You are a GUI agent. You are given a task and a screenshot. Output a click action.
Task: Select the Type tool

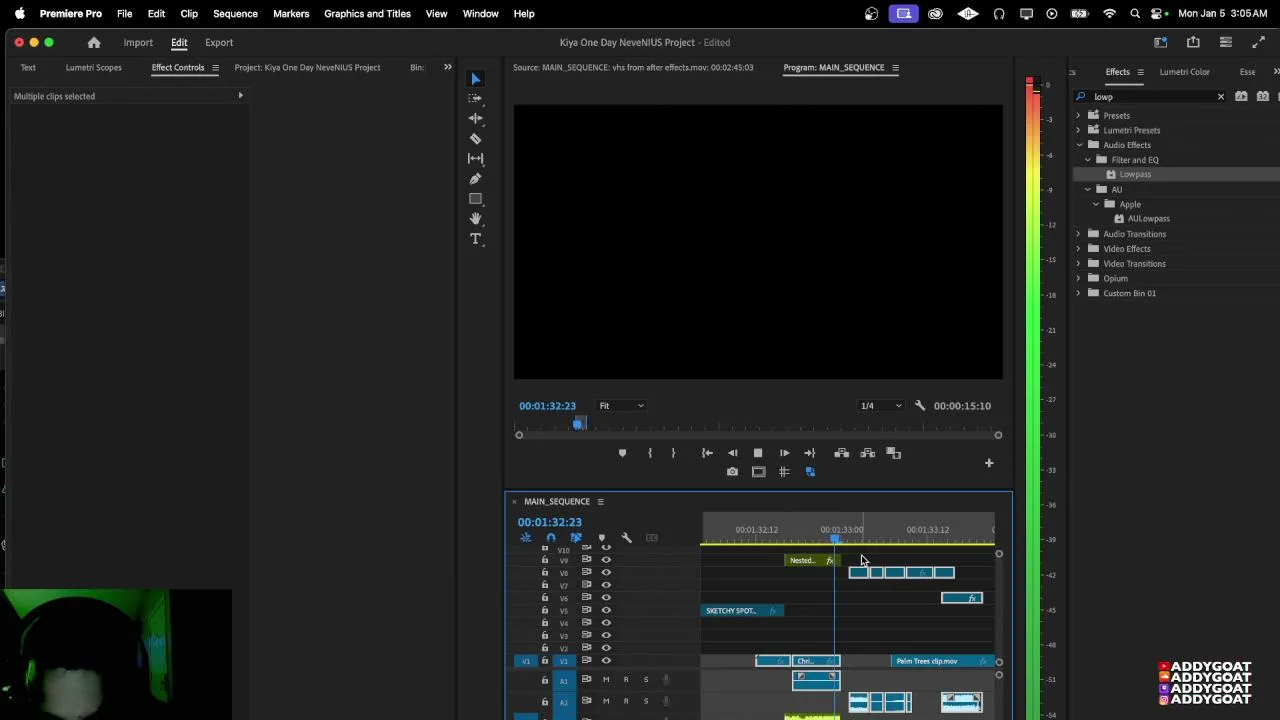tap(476, 239)
